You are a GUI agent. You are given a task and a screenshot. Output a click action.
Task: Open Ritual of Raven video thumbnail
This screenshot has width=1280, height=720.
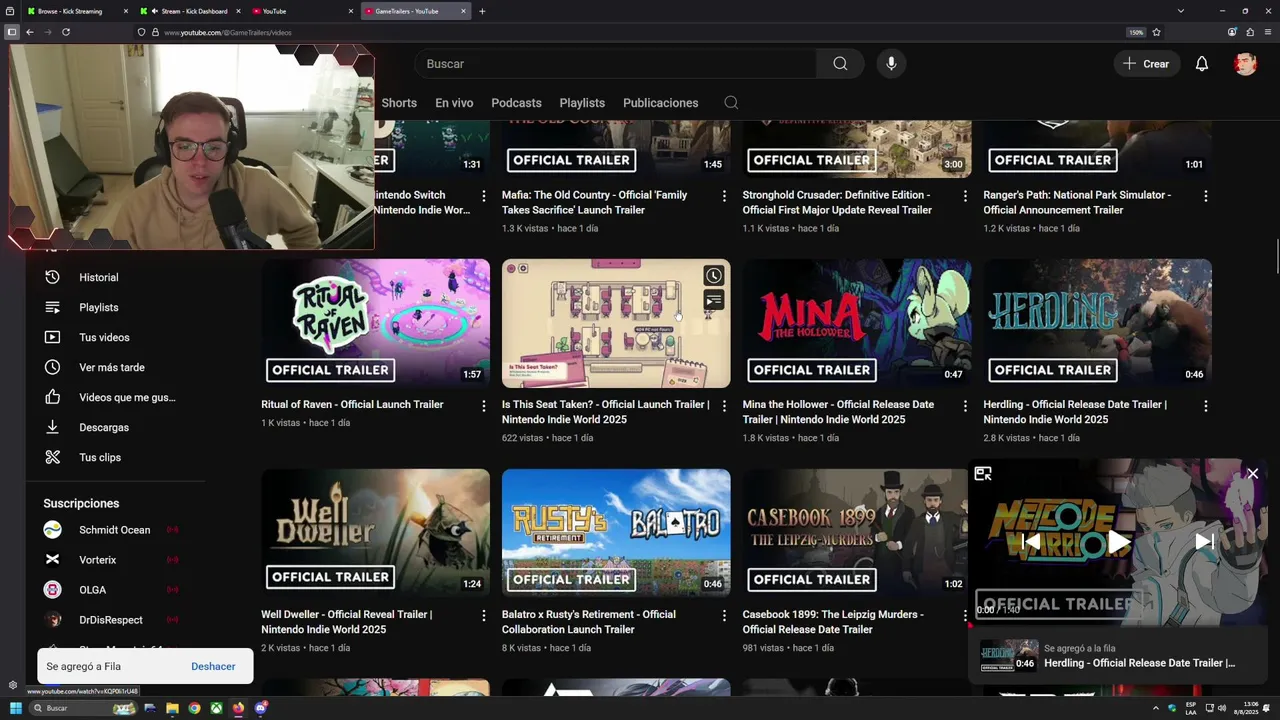click(x=376, y=323)
